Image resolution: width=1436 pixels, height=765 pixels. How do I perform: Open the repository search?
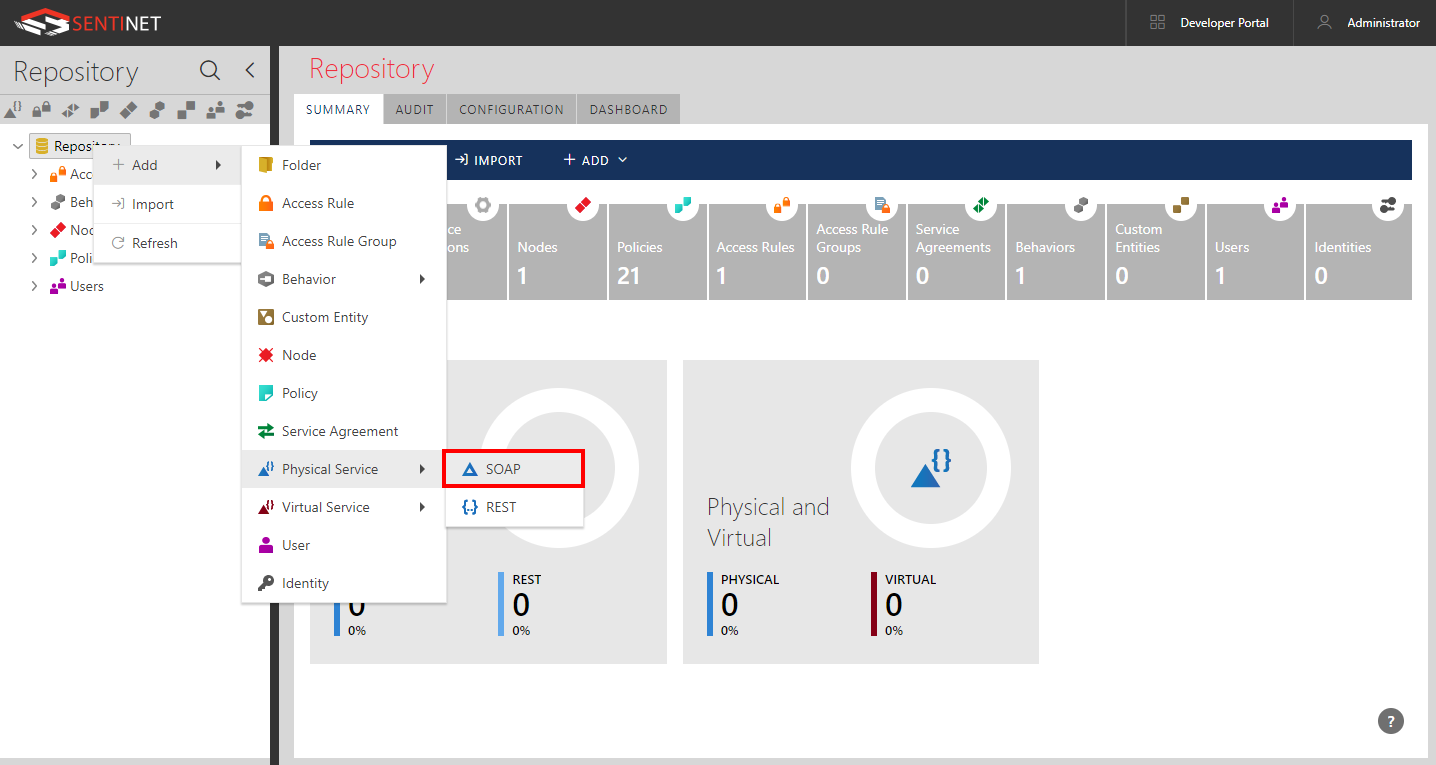210,70
